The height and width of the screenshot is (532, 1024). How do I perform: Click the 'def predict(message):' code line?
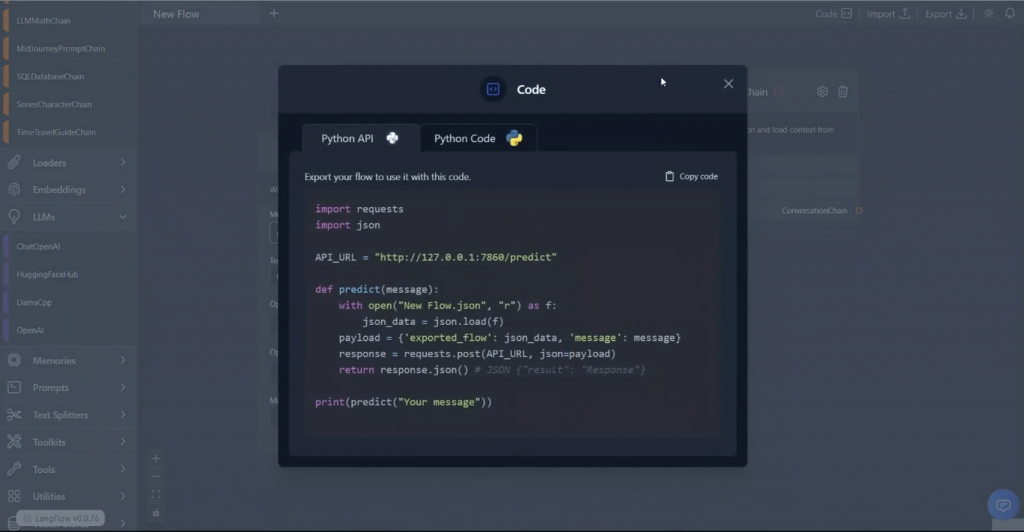[x=377, y=289]
